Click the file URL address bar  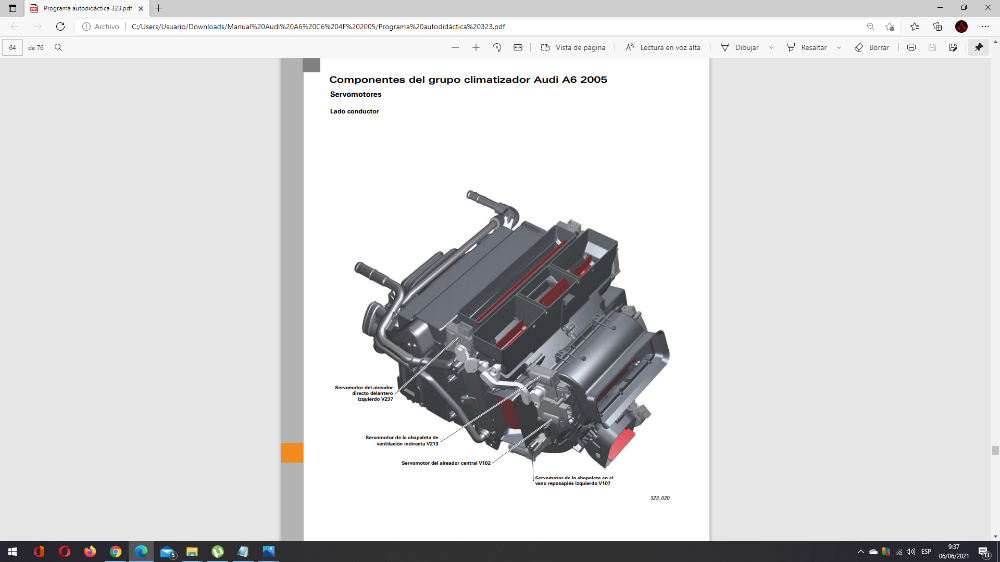[x=318, y=27]
